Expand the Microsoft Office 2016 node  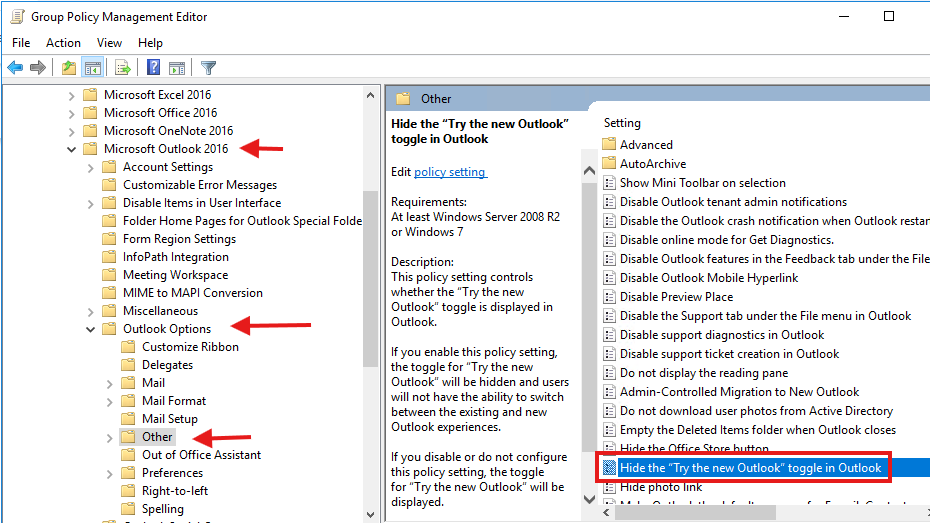[71, 113]
